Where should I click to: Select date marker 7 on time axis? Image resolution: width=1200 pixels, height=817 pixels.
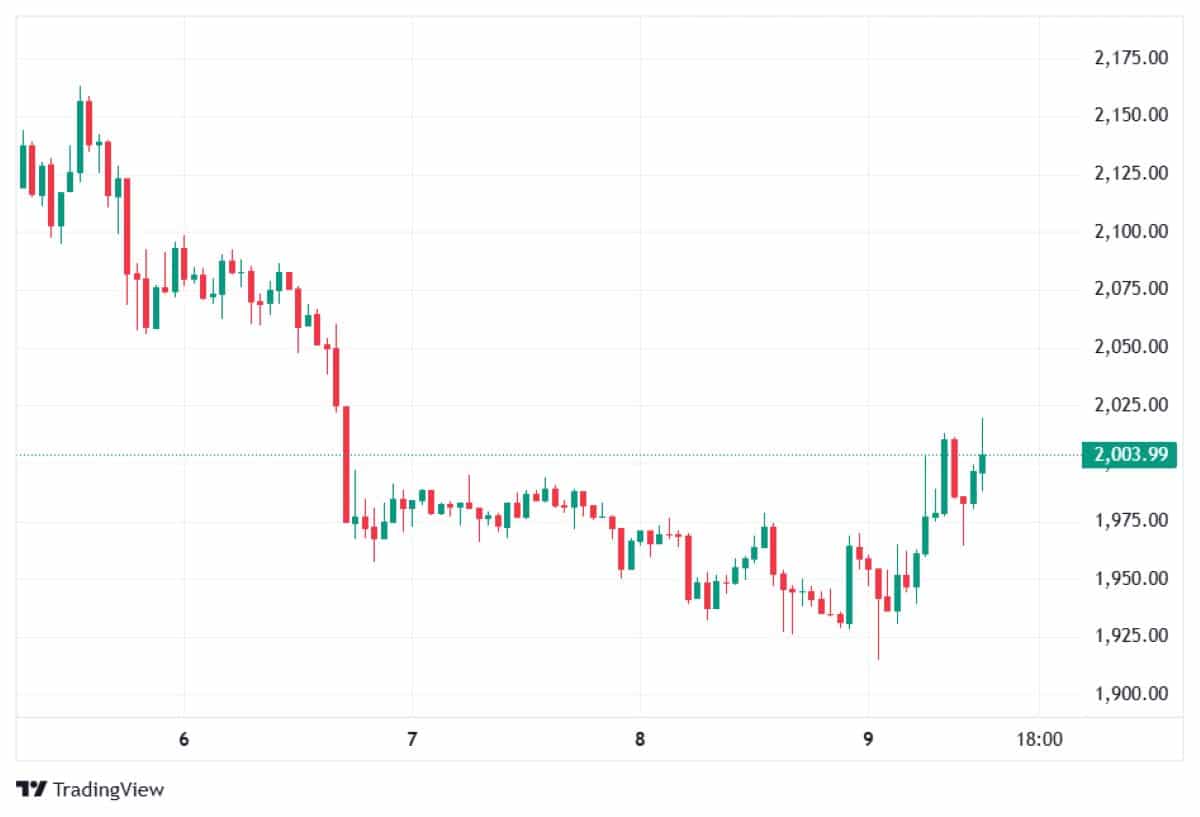(x=412, y=740)
